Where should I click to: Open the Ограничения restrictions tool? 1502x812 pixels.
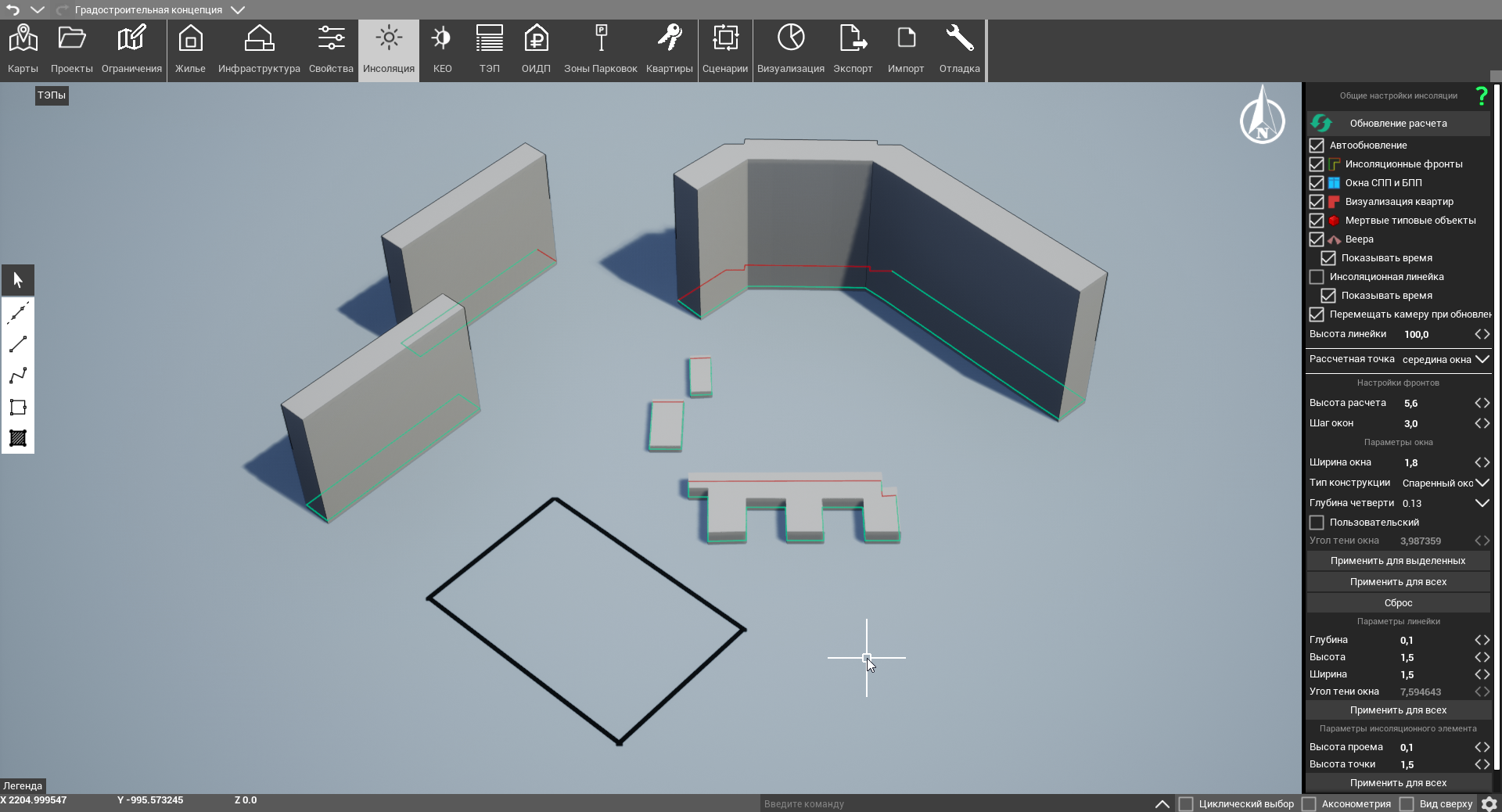[131, 49]
